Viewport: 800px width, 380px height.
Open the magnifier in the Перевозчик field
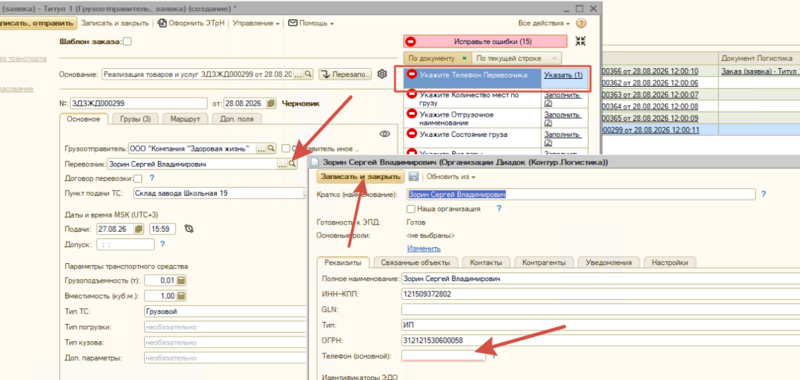click(292, 164)
